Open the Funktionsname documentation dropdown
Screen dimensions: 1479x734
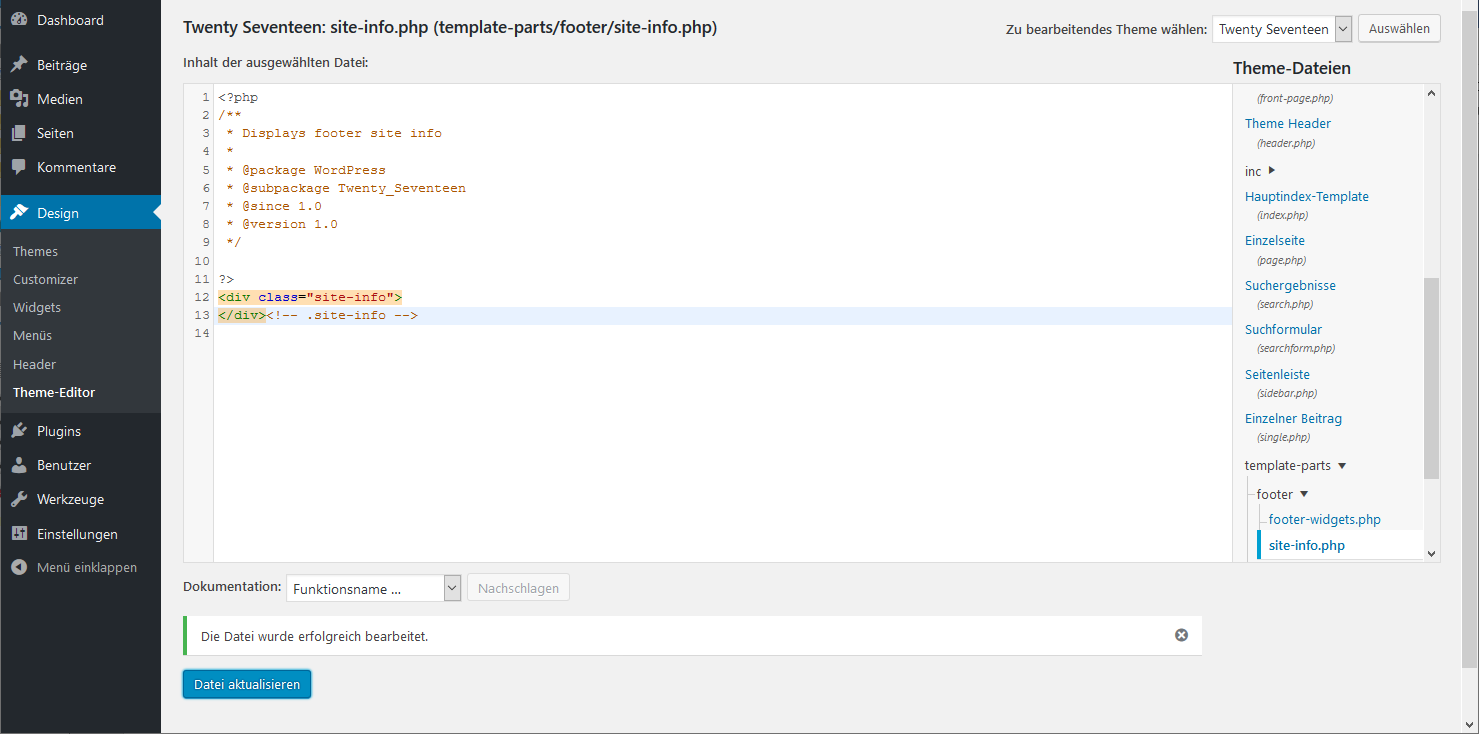click(373, 589)
